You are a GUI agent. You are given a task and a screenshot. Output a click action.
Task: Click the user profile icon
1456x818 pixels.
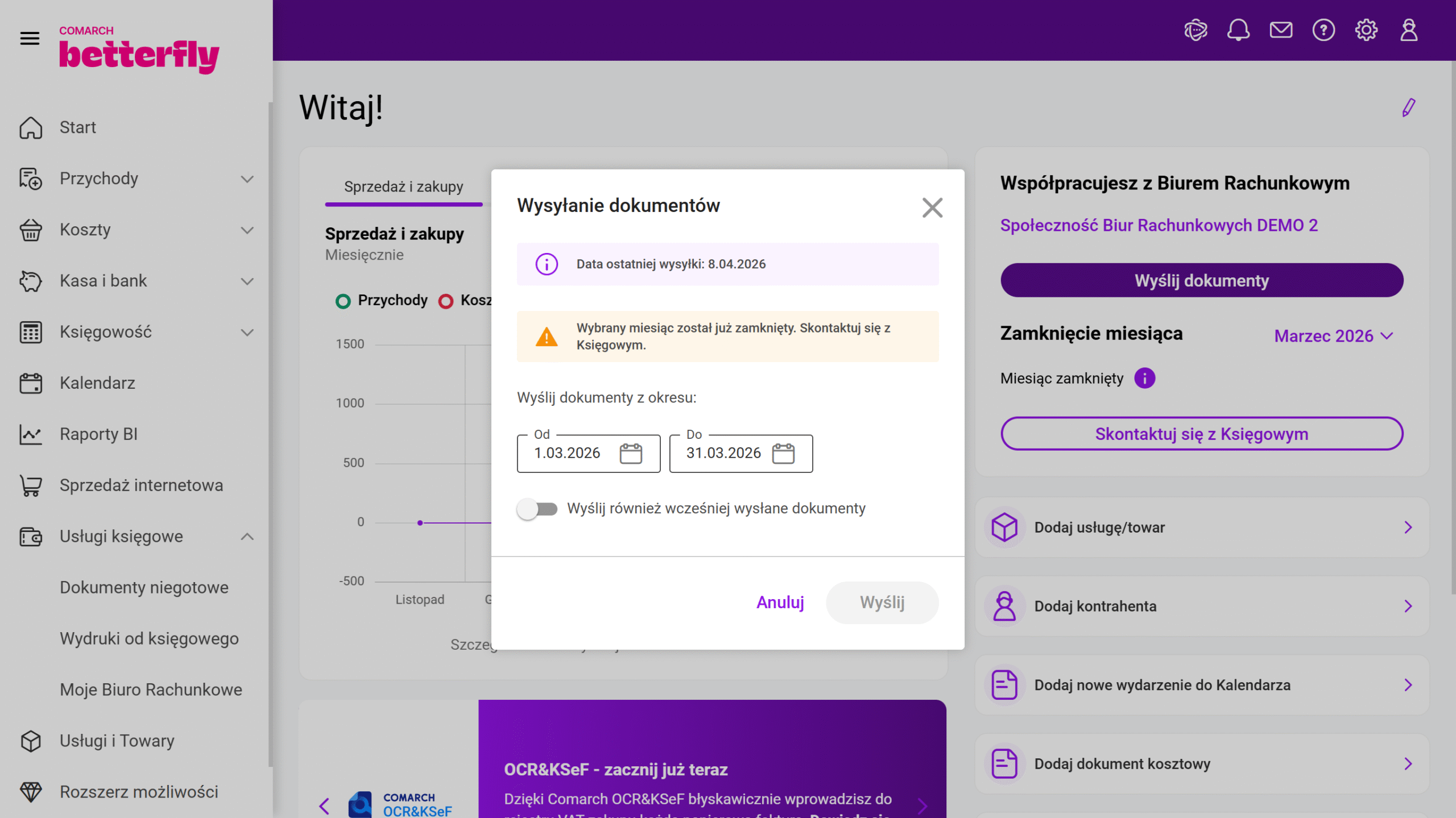click(x=1408, y=30)
